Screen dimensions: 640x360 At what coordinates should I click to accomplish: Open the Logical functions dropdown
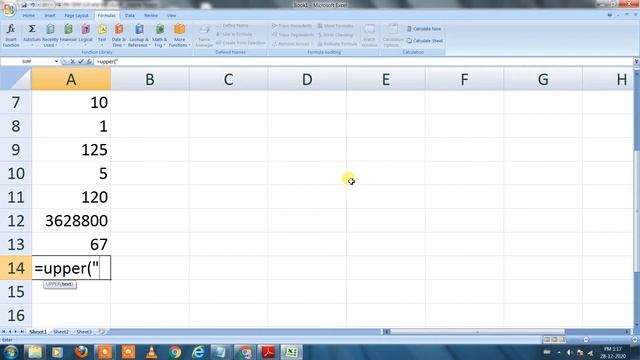click(85, 35)
